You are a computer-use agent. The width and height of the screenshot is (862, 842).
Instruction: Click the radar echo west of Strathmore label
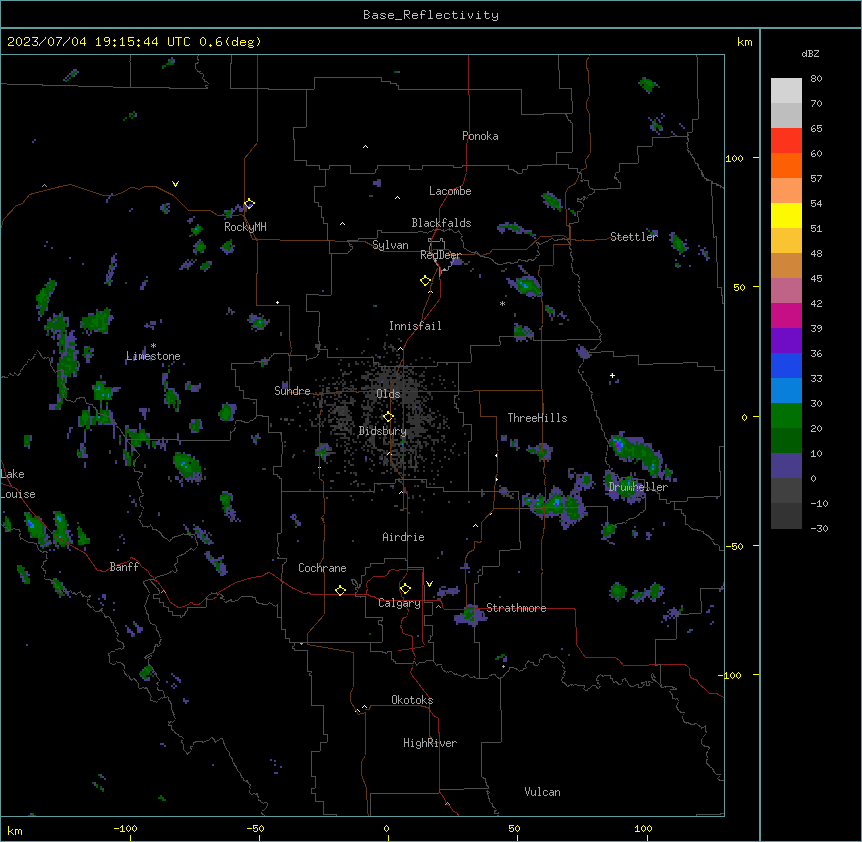[471, 614]
